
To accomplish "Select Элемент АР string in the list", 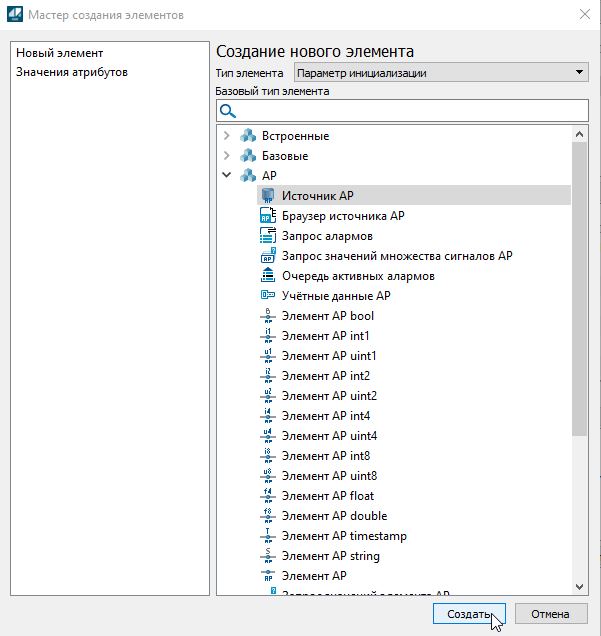I will coord(330,556).
